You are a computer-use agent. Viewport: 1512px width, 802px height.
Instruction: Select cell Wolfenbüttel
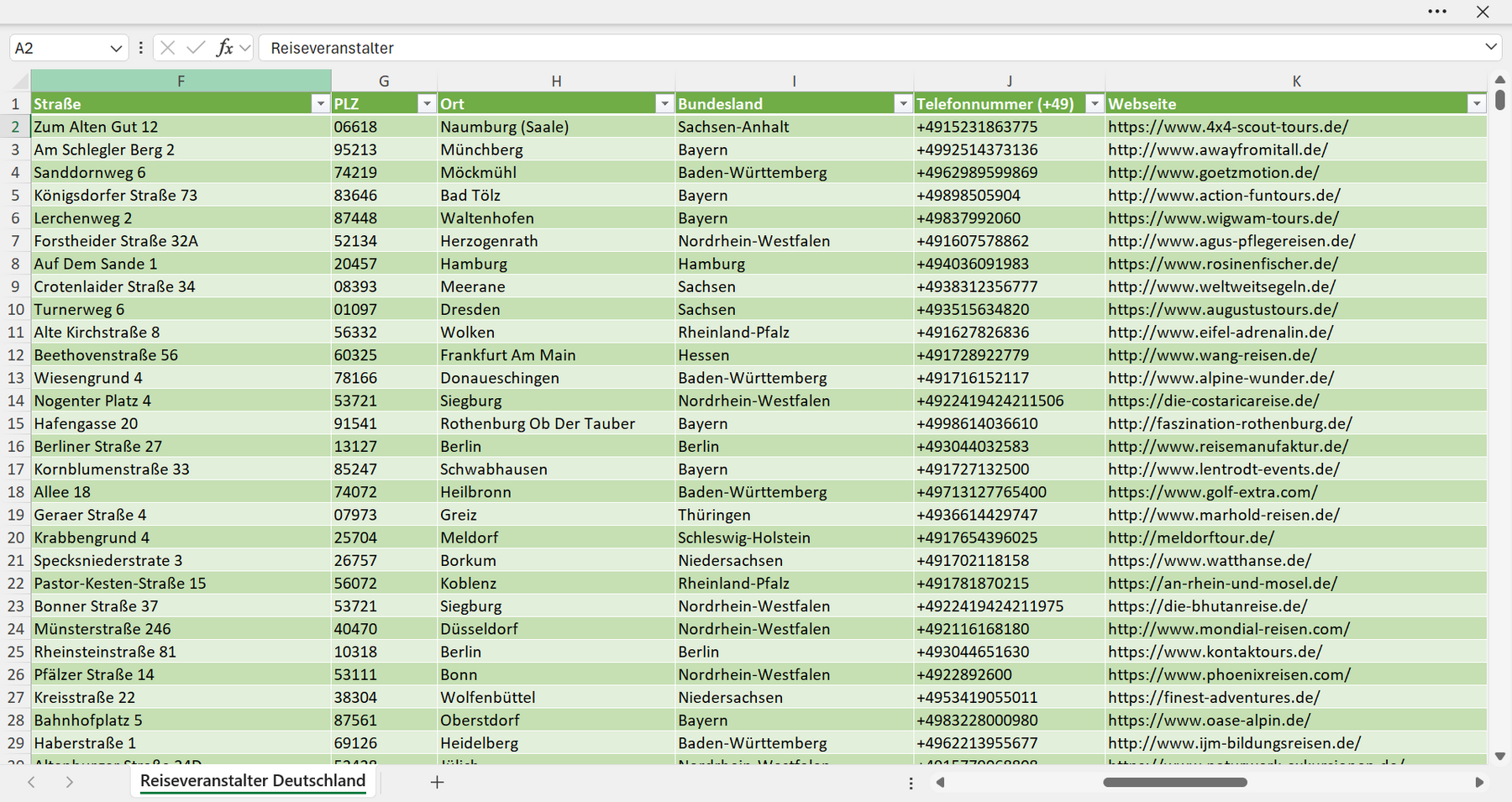556,697
